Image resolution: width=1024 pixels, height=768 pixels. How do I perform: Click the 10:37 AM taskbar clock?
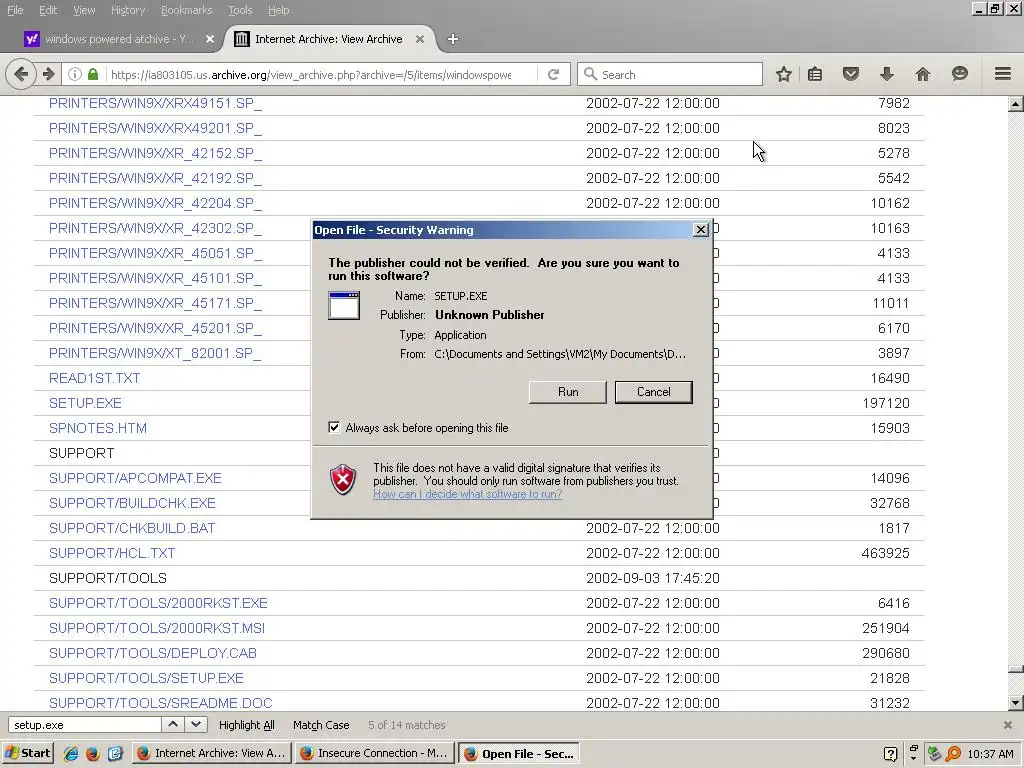click(x=990, y=754)
